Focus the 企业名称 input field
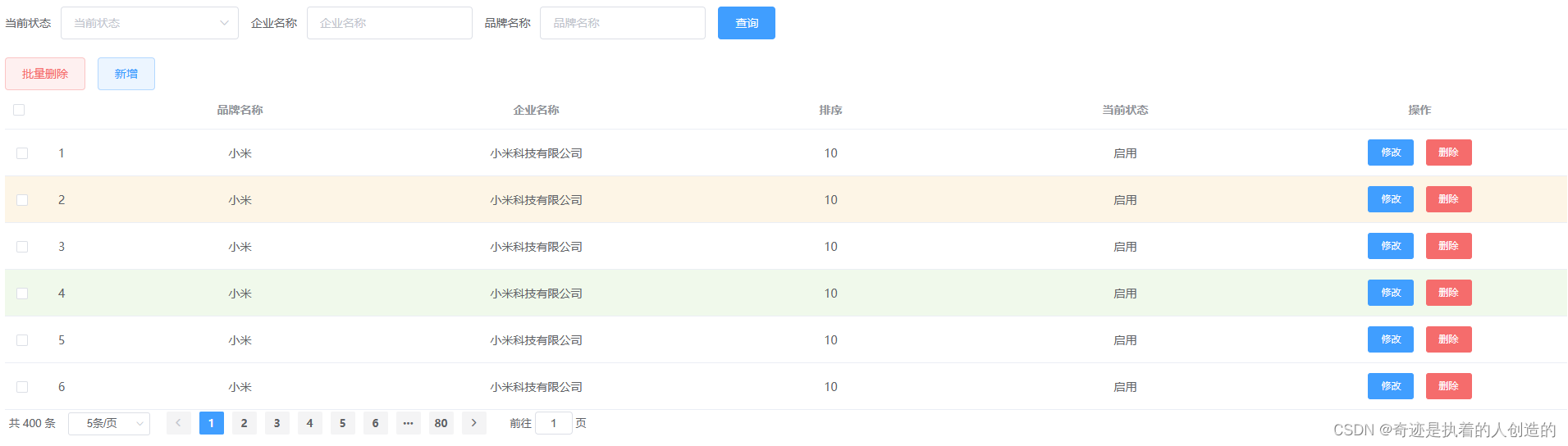The height and width of the screenshot is (446, 1568). [389, 23]
